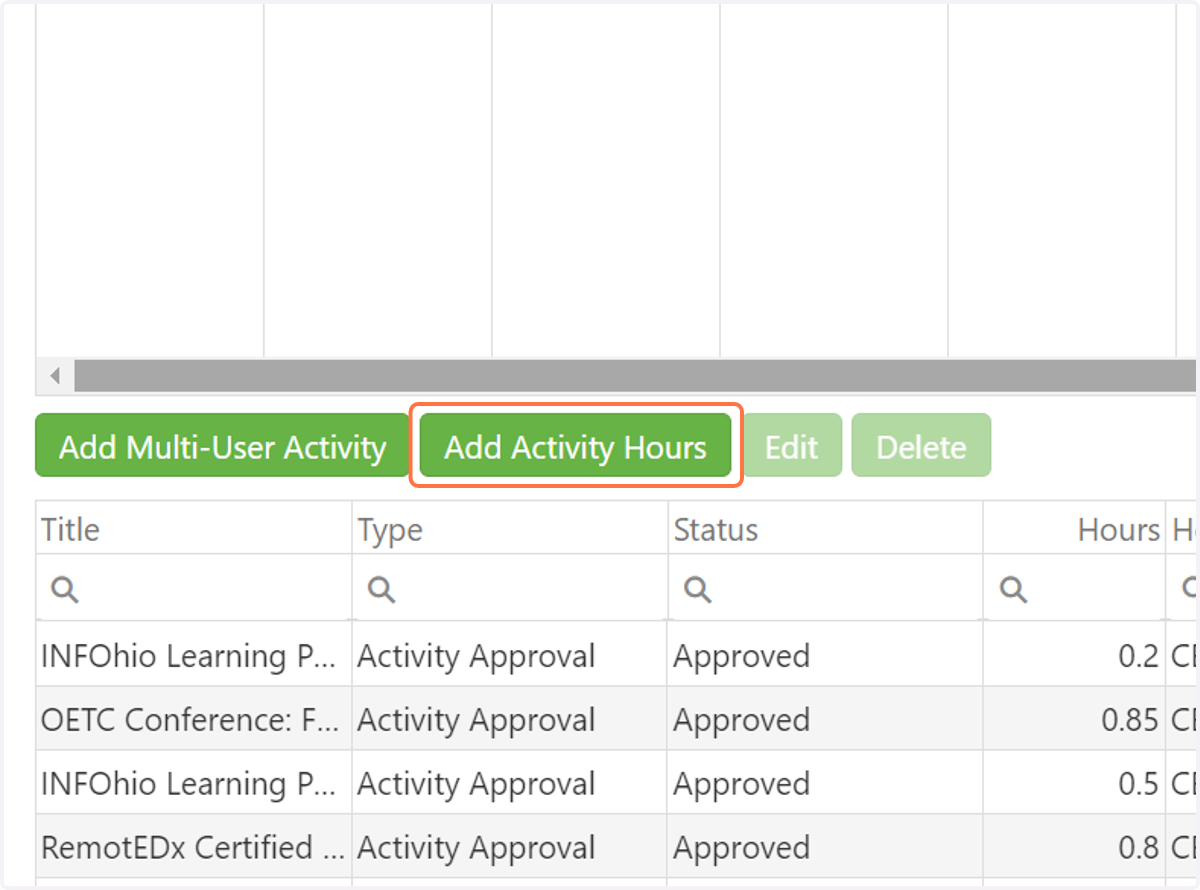Sort by the Status column header

tap(825, 529)
